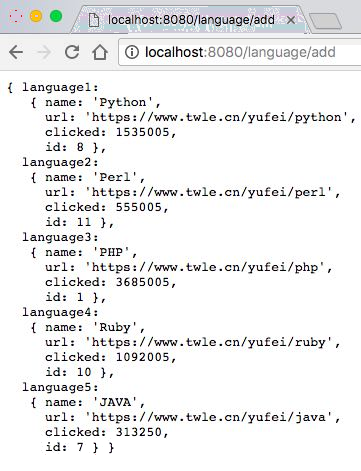
Task: Go back using the back arrow
Action: click(16, 52)
